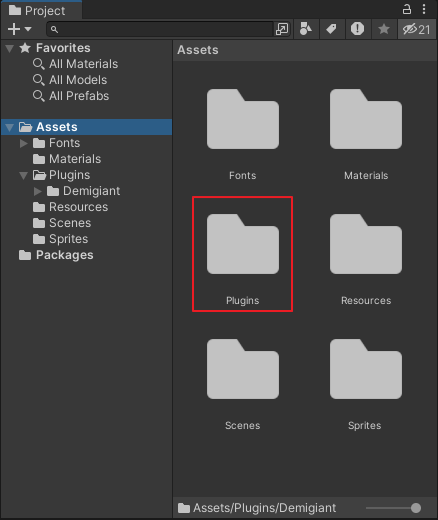Click the Assets breadcrumb header
The height and width of the screenshot is (520, 438).
(x=198, y=50)
